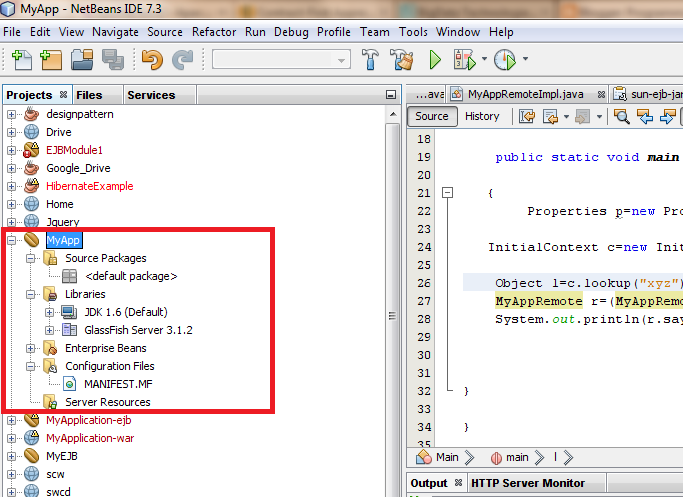This screenshot has height=497, width=683.
Task: Open the Refactor menu
Action: click(214, 32)
